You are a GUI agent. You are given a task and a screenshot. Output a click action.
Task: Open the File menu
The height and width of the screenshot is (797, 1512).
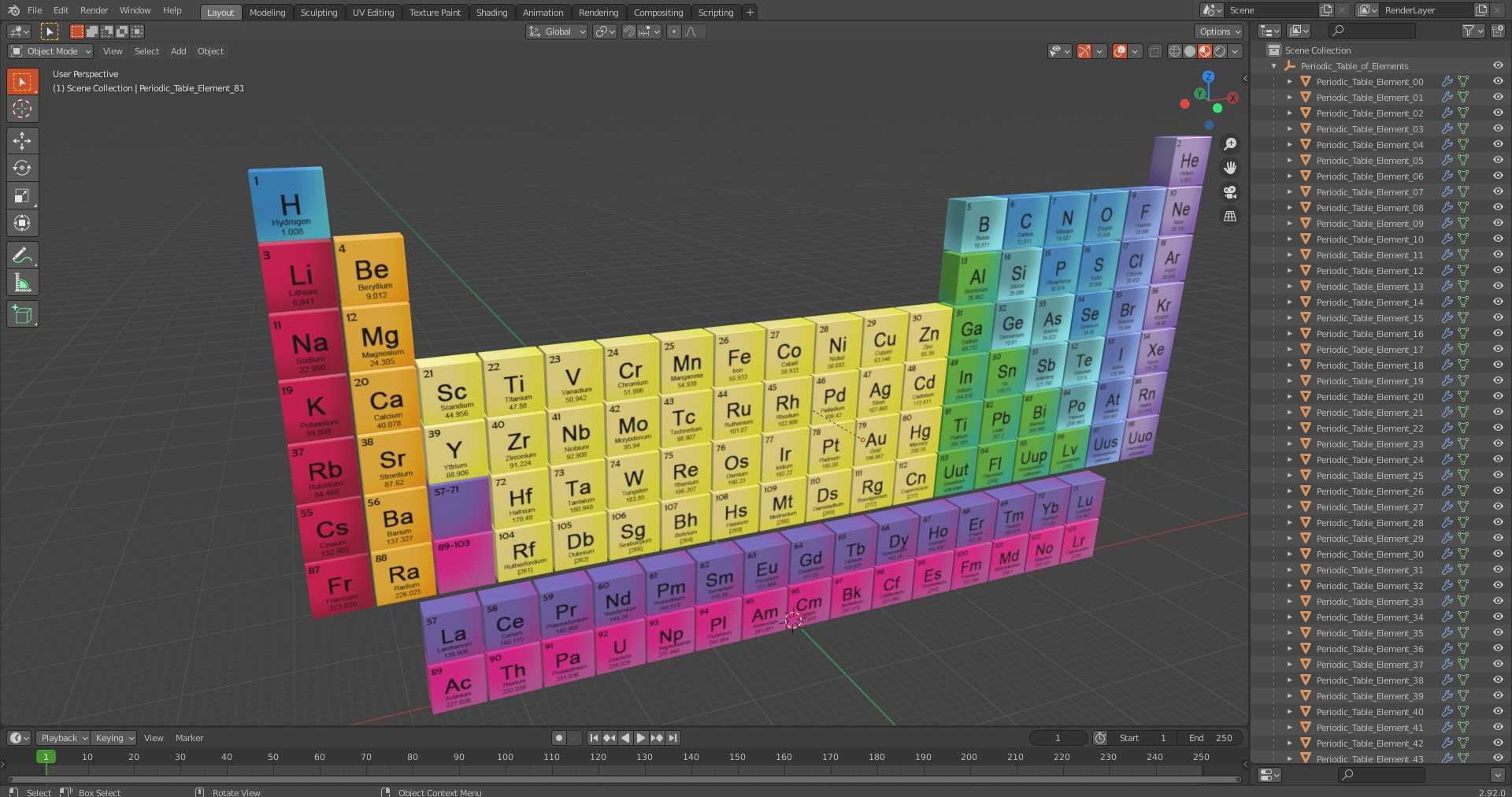[35, 10]
